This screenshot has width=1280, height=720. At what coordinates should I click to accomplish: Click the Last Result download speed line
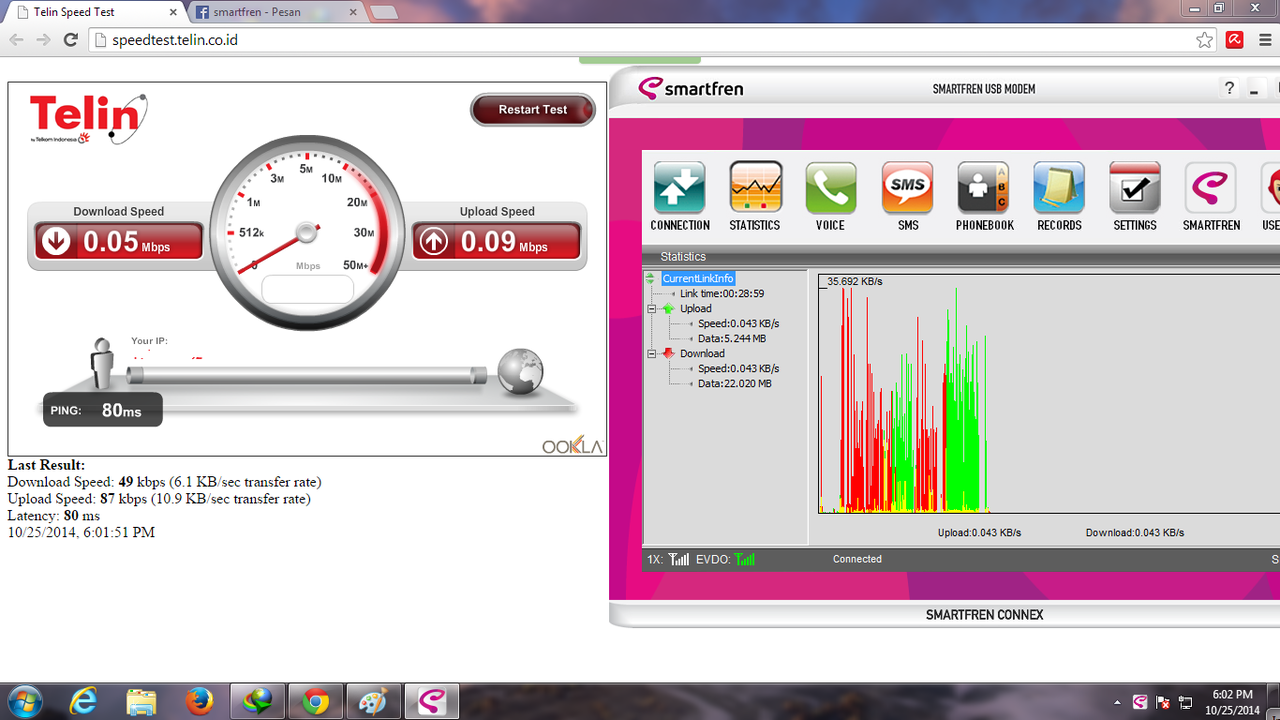point(164,482)
